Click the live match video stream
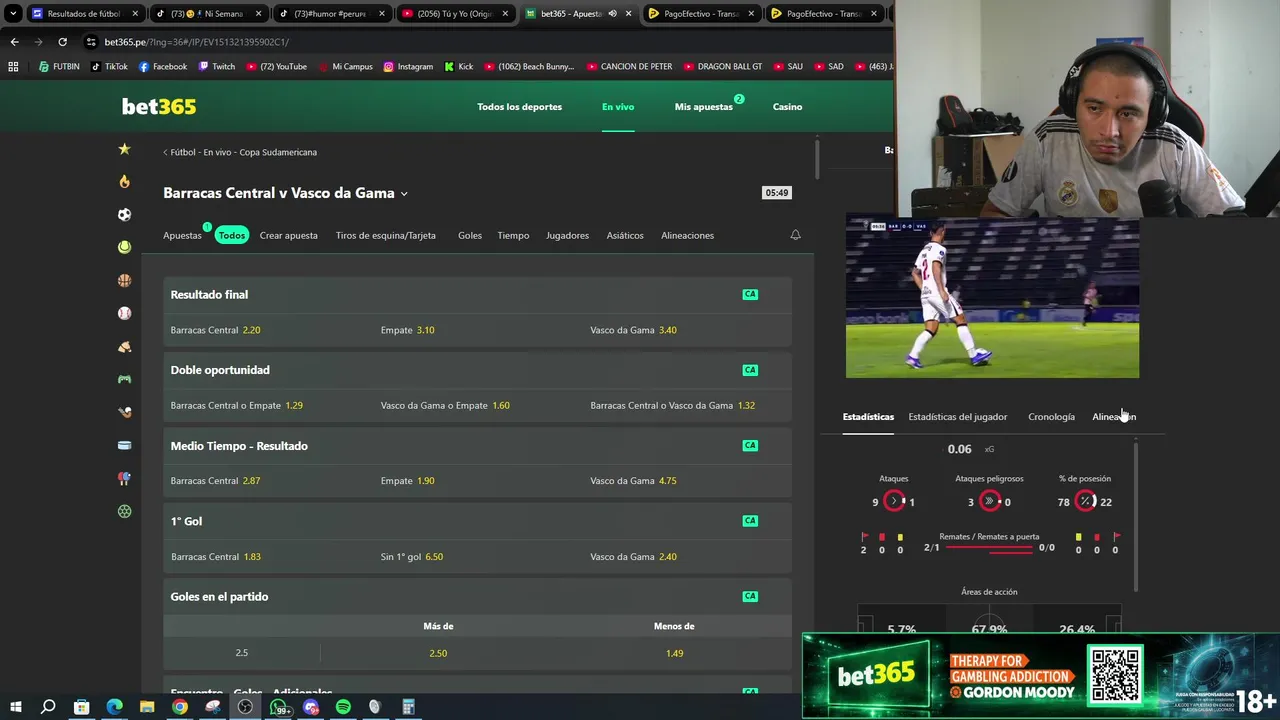The width and height of the screenshot is (1280, 720). point(992,297)
